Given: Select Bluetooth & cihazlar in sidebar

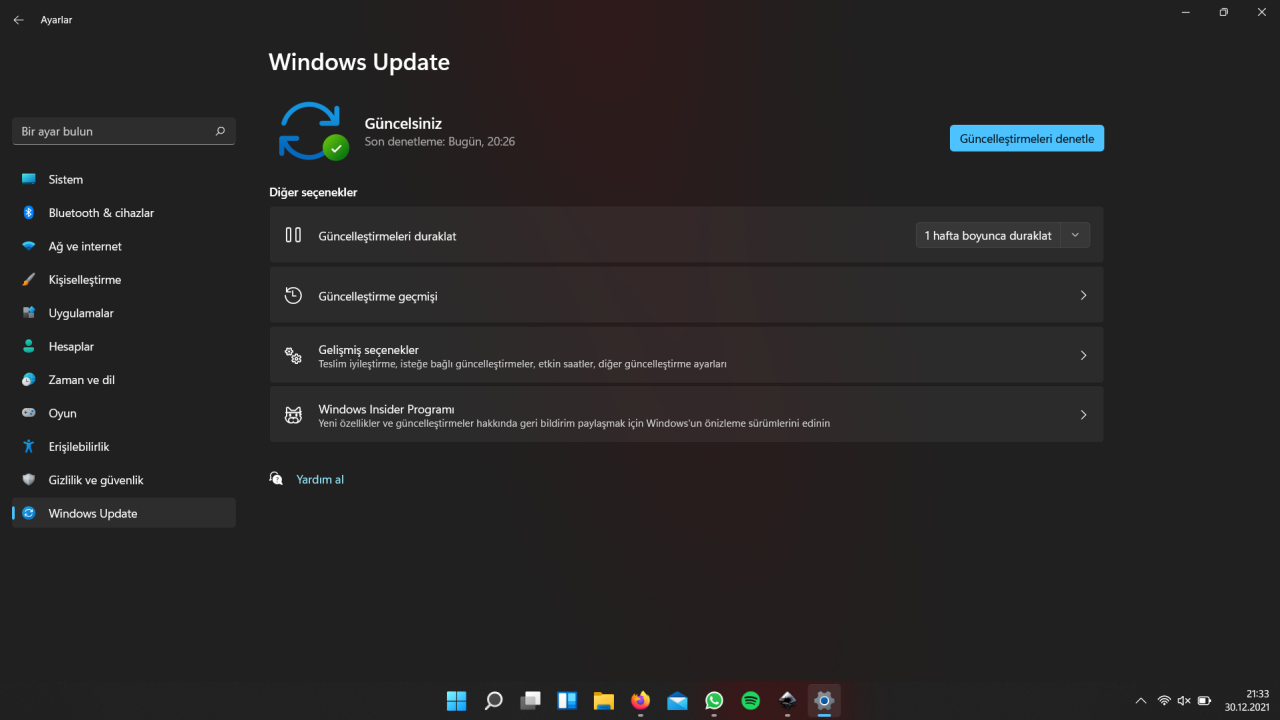Looking at the screenshot, I should pyautogui.click(x=124, y=213).
